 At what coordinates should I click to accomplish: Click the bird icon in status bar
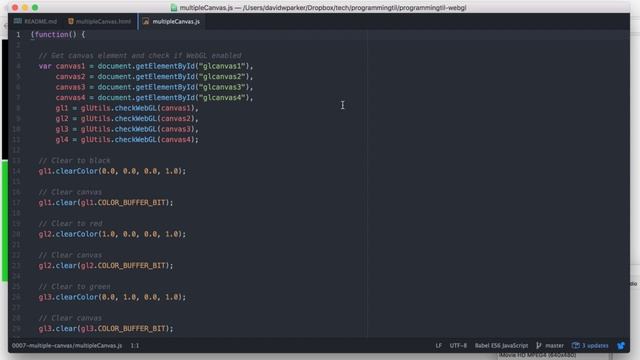pyautogui.click(x=621, y=345)
